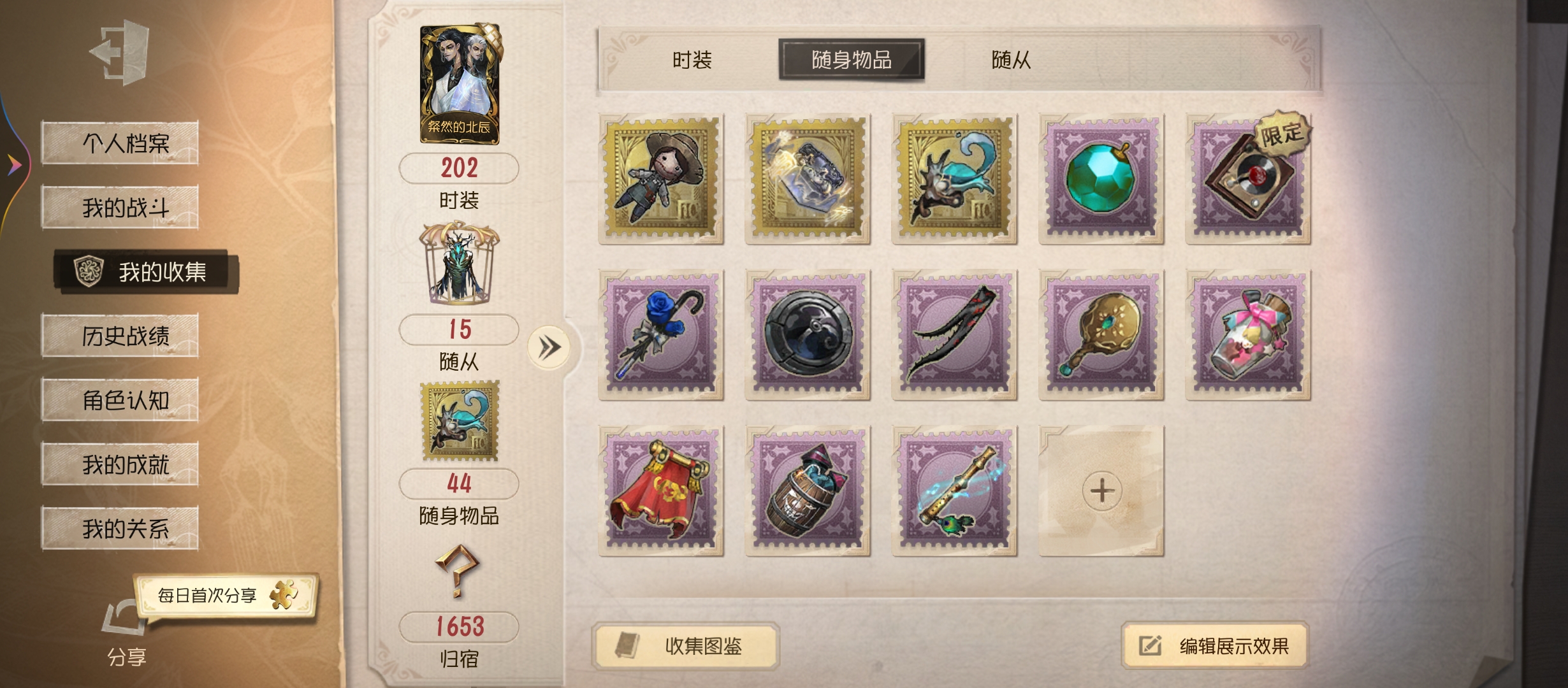Select the teal gem orb accessory
This screenshot has width=1568, height=688.
coord(1101,179)
